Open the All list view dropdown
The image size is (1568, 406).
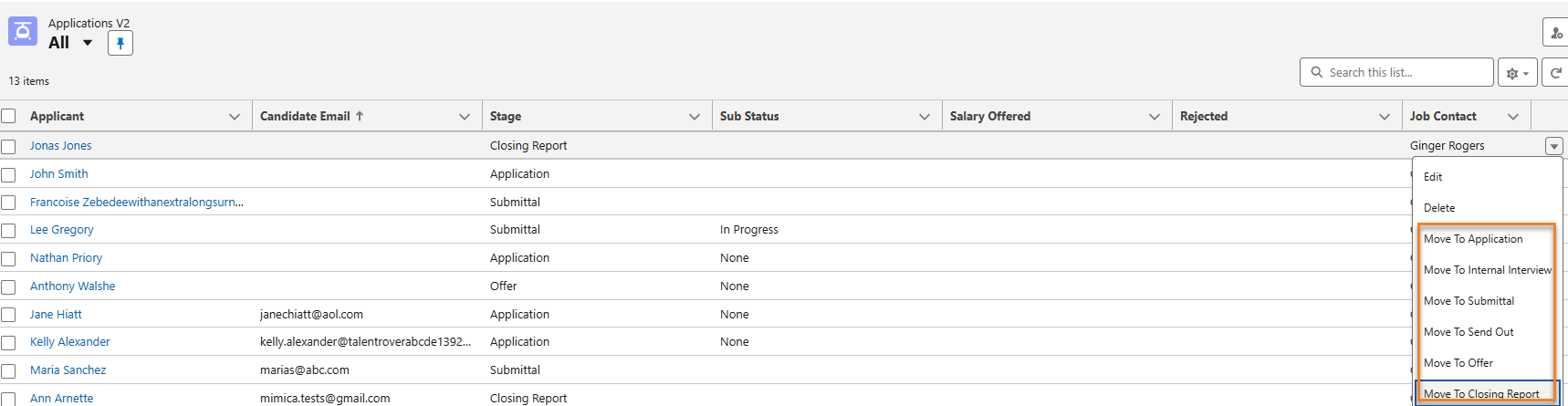[x=88, y=43]
